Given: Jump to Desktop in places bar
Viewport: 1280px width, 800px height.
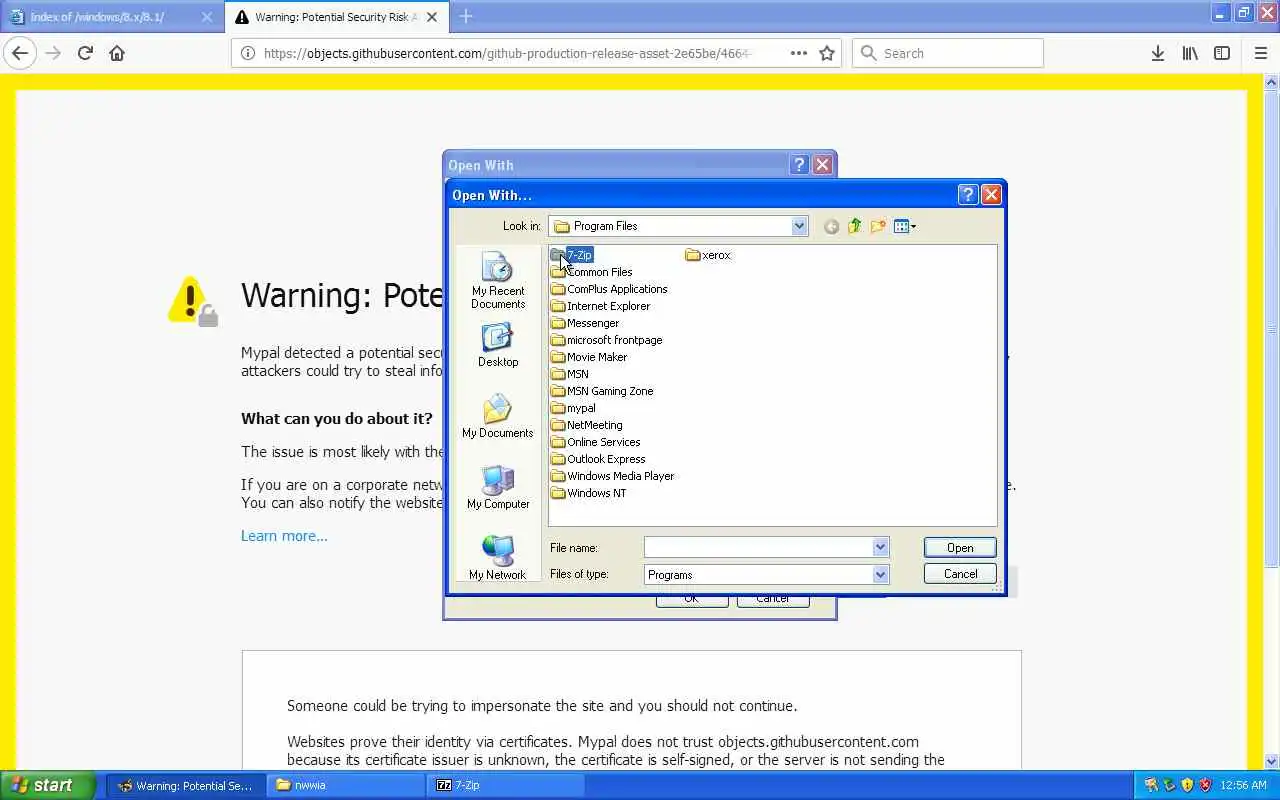Looking at the screenshot, I should pos(498,346).
